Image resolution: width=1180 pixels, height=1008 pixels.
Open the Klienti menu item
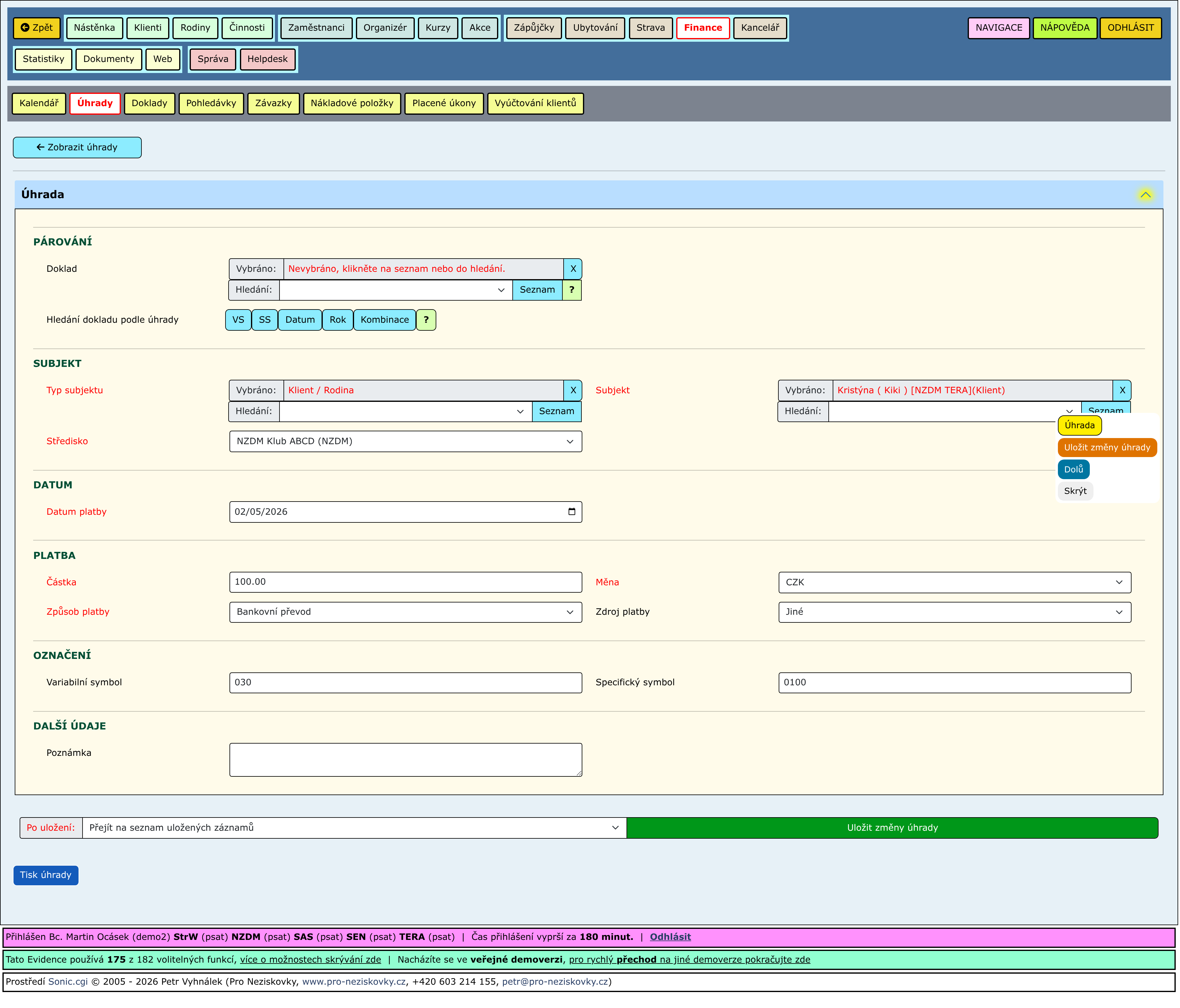(x=148, y=28)
